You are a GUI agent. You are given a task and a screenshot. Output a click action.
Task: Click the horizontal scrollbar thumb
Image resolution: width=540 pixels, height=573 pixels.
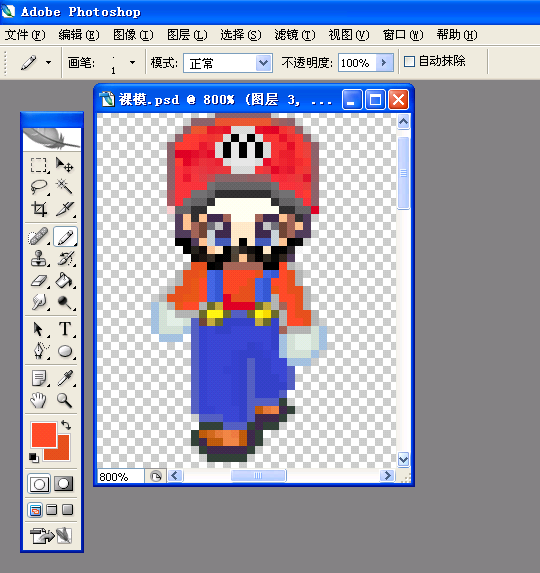click(258, 476)
